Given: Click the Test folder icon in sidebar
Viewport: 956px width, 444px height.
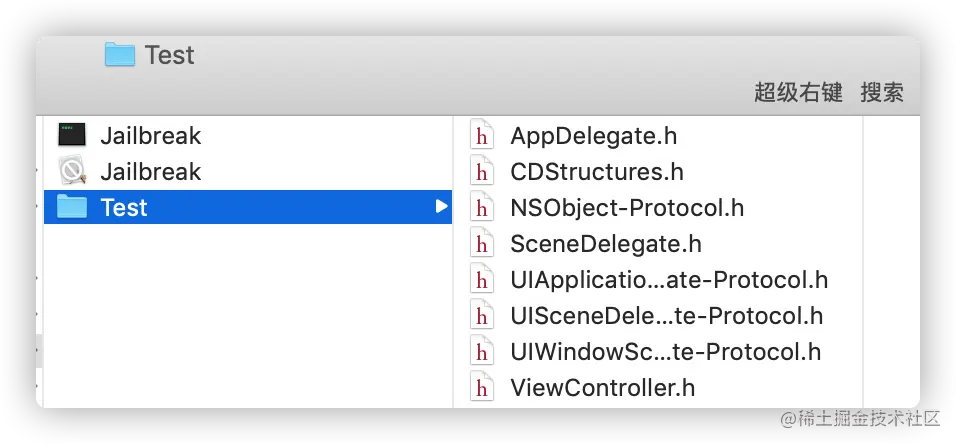Looking at the screenshot, I should pyautogui.click(x=72, y=208).
